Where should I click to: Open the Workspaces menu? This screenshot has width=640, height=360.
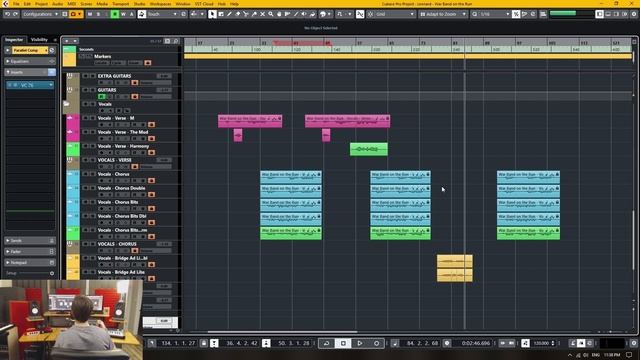pos(160,4)
